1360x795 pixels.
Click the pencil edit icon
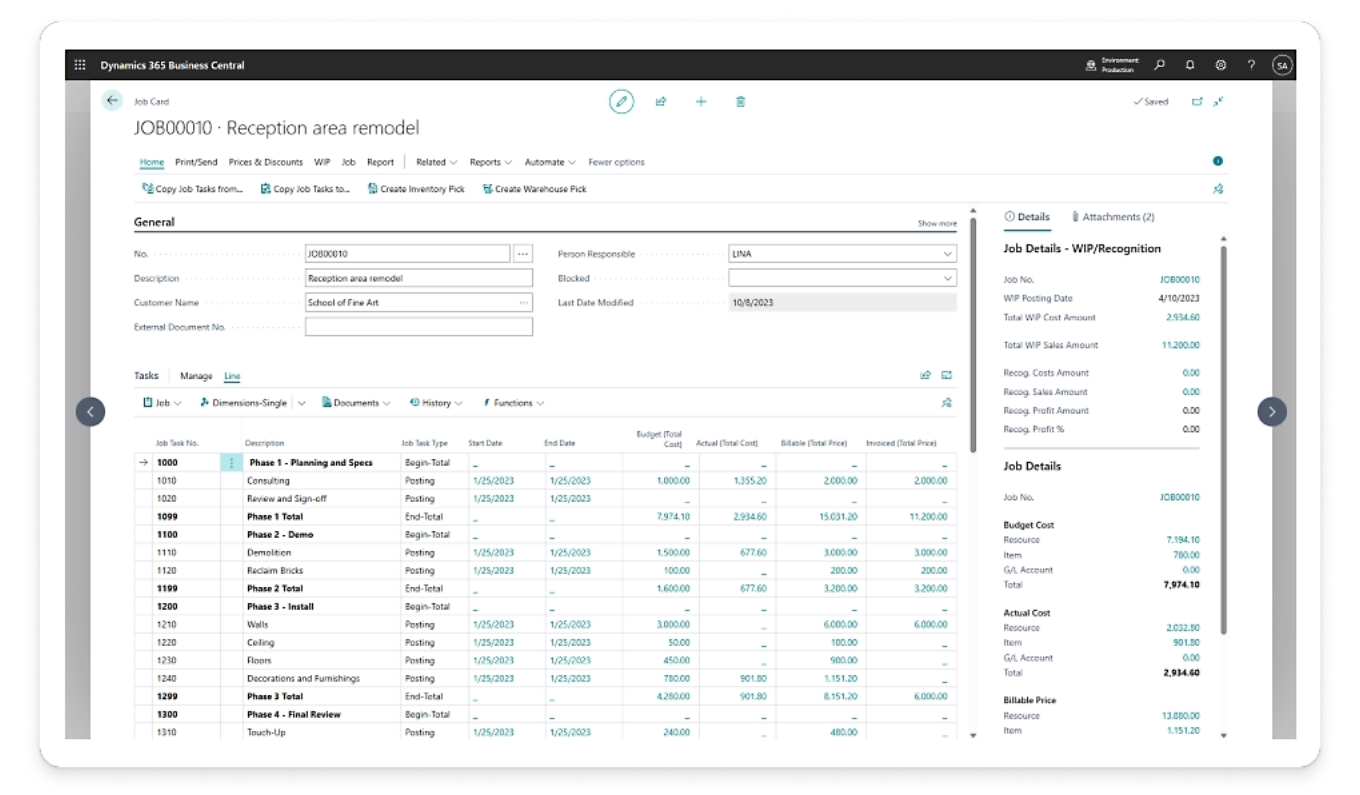point(621,102)
